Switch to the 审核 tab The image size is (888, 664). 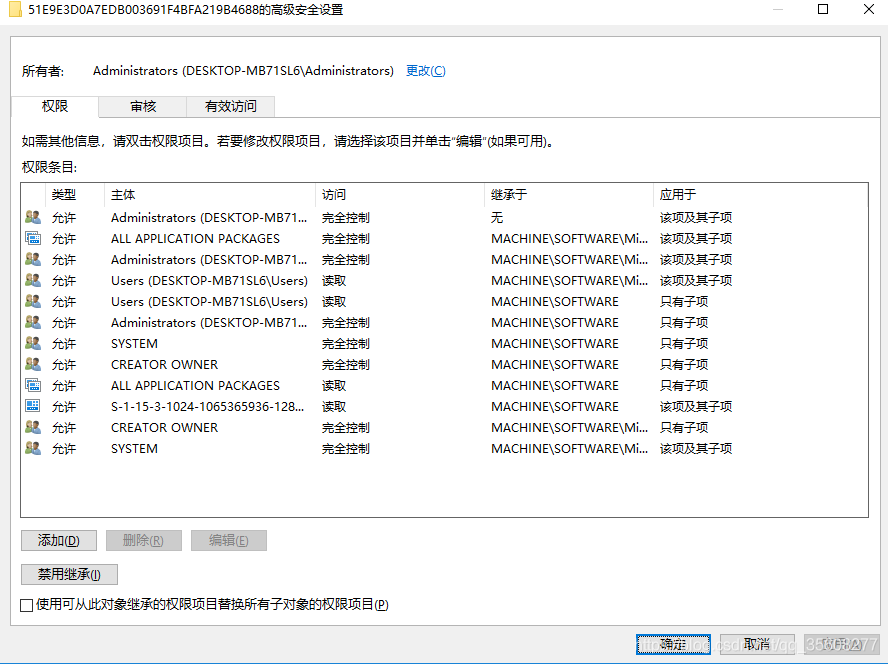point(143,107)
